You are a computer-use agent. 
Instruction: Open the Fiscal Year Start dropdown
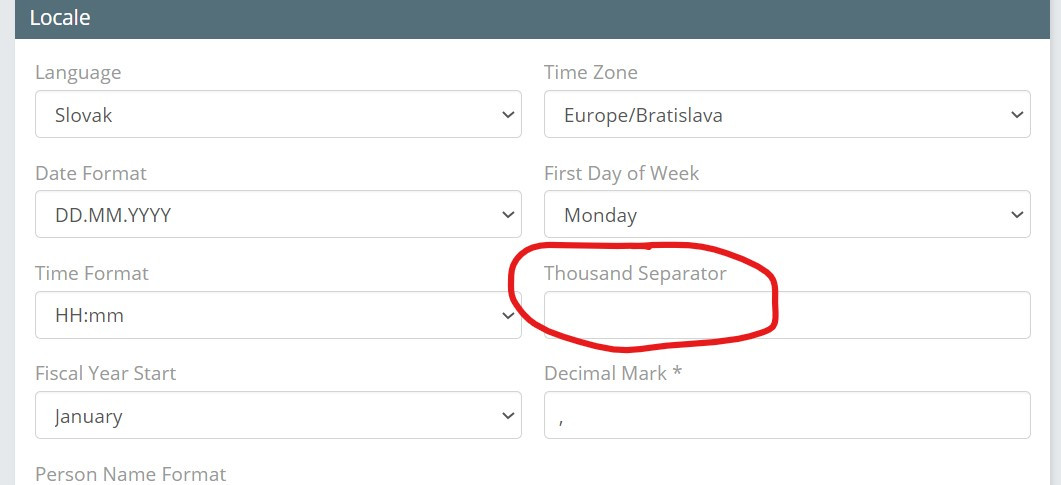click(277, 416)
